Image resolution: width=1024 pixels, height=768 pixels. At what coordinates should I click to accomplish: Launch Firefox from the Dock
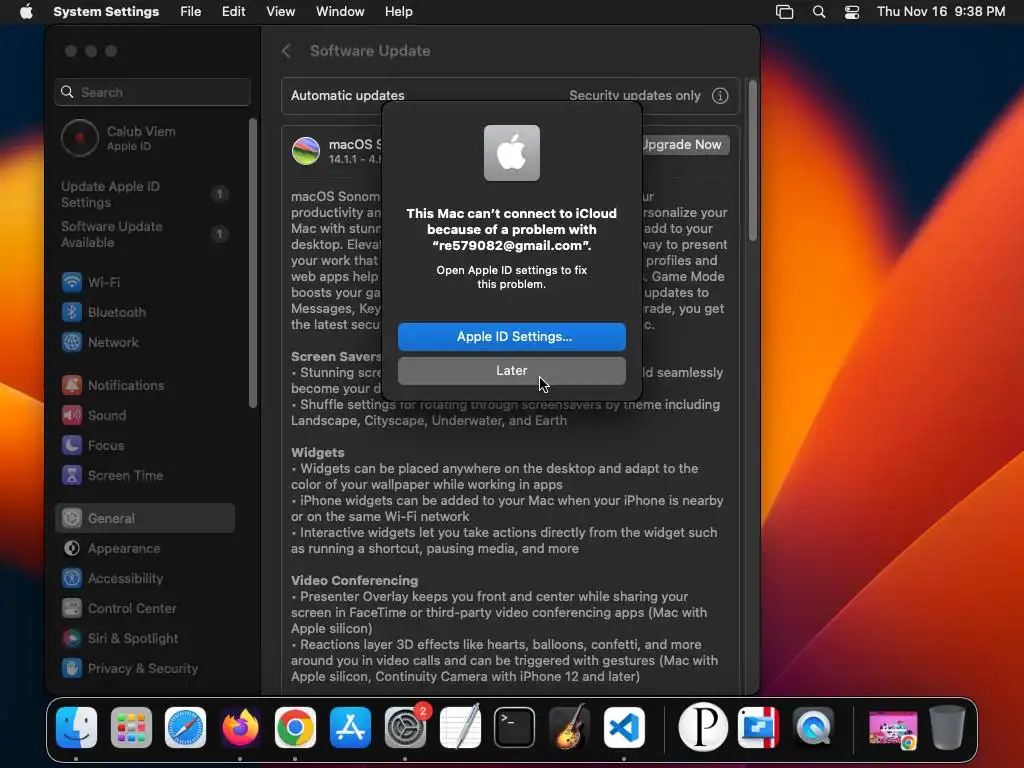pos(240,727)
